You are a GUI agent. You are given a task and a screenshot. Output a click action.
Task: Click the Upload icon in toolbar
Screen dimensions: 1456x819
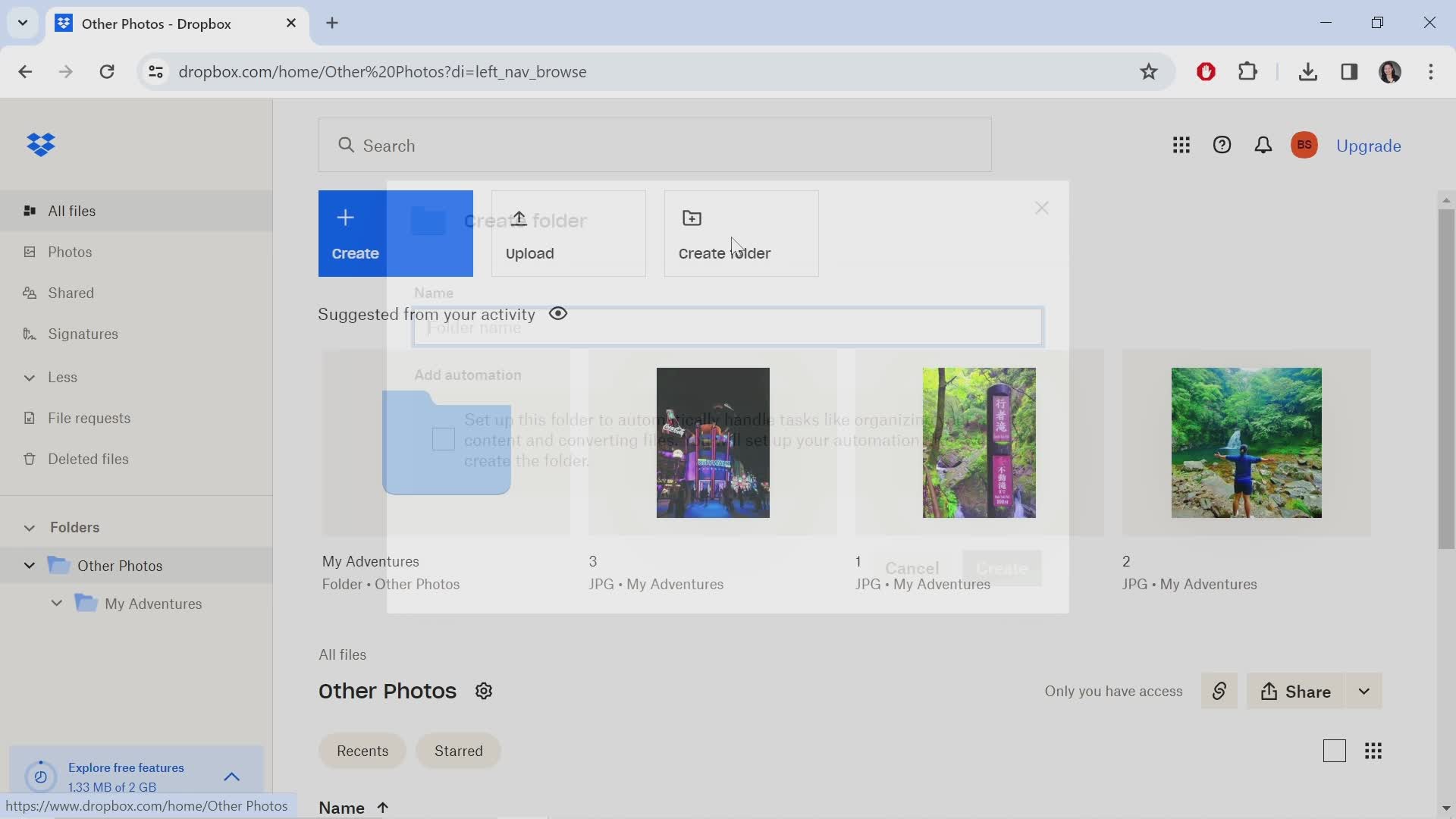click(519, 218)
